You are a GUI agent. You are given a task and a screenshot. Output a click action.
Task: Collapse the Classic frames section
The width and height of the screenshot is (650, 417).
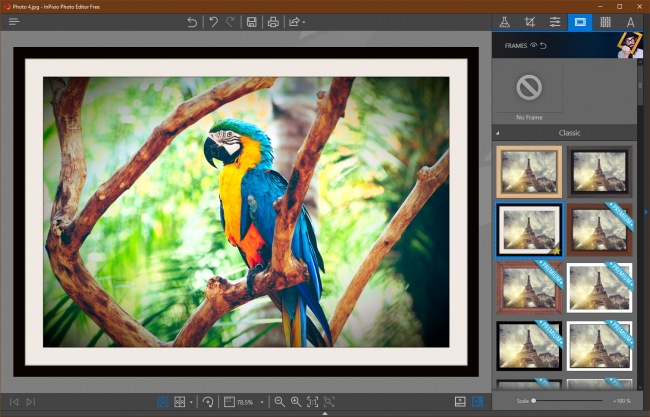pos(497,133)
